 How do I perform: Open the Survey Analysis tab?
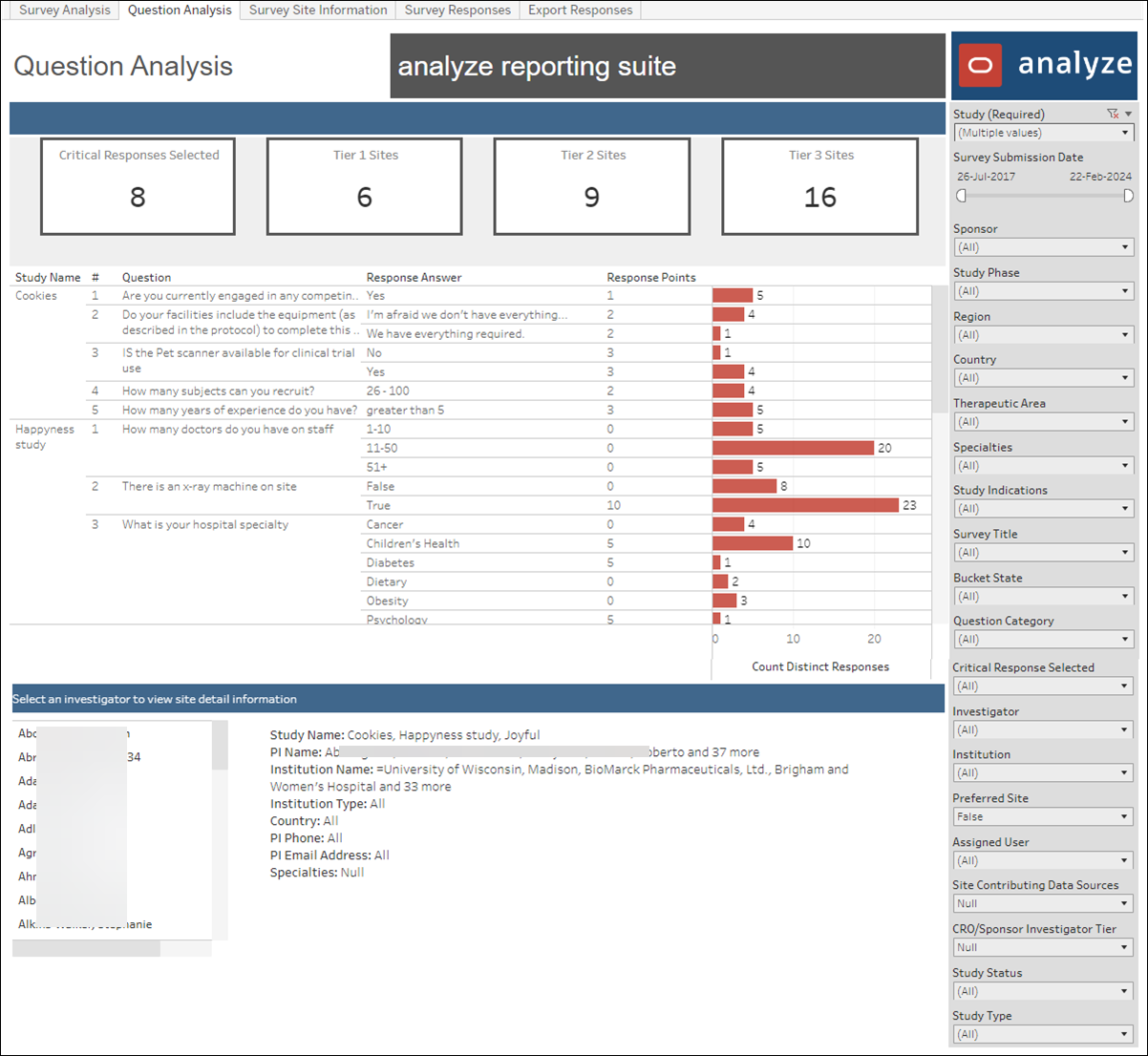click(65, 10)
